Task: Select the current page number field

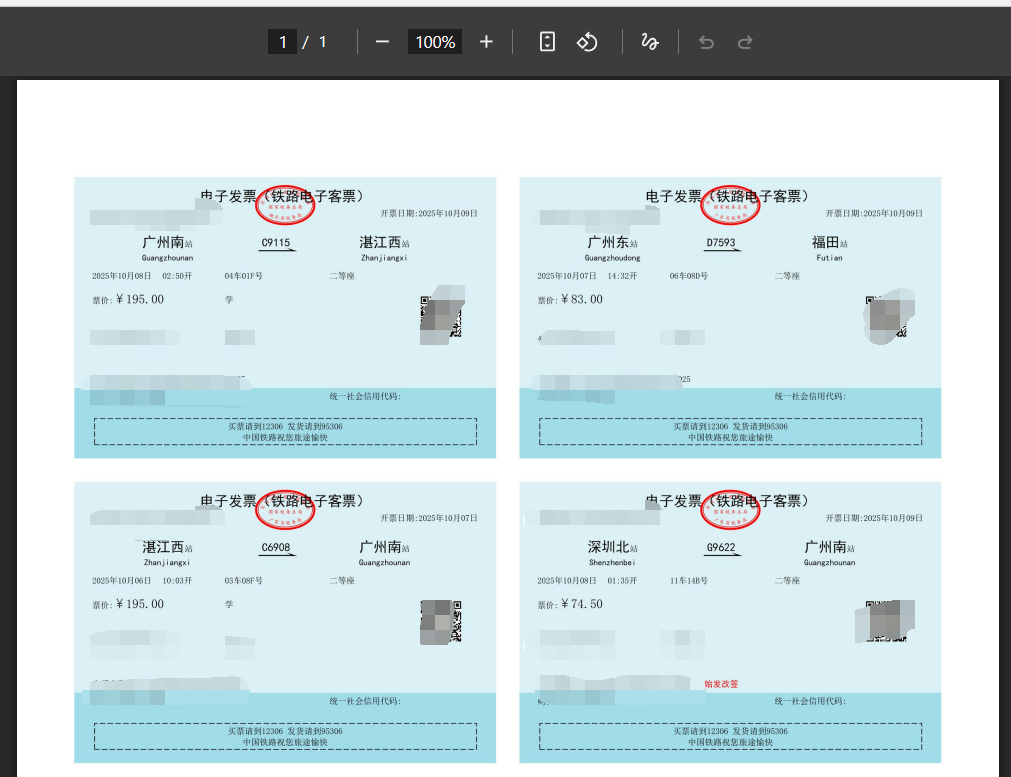Action: [282, 42]
